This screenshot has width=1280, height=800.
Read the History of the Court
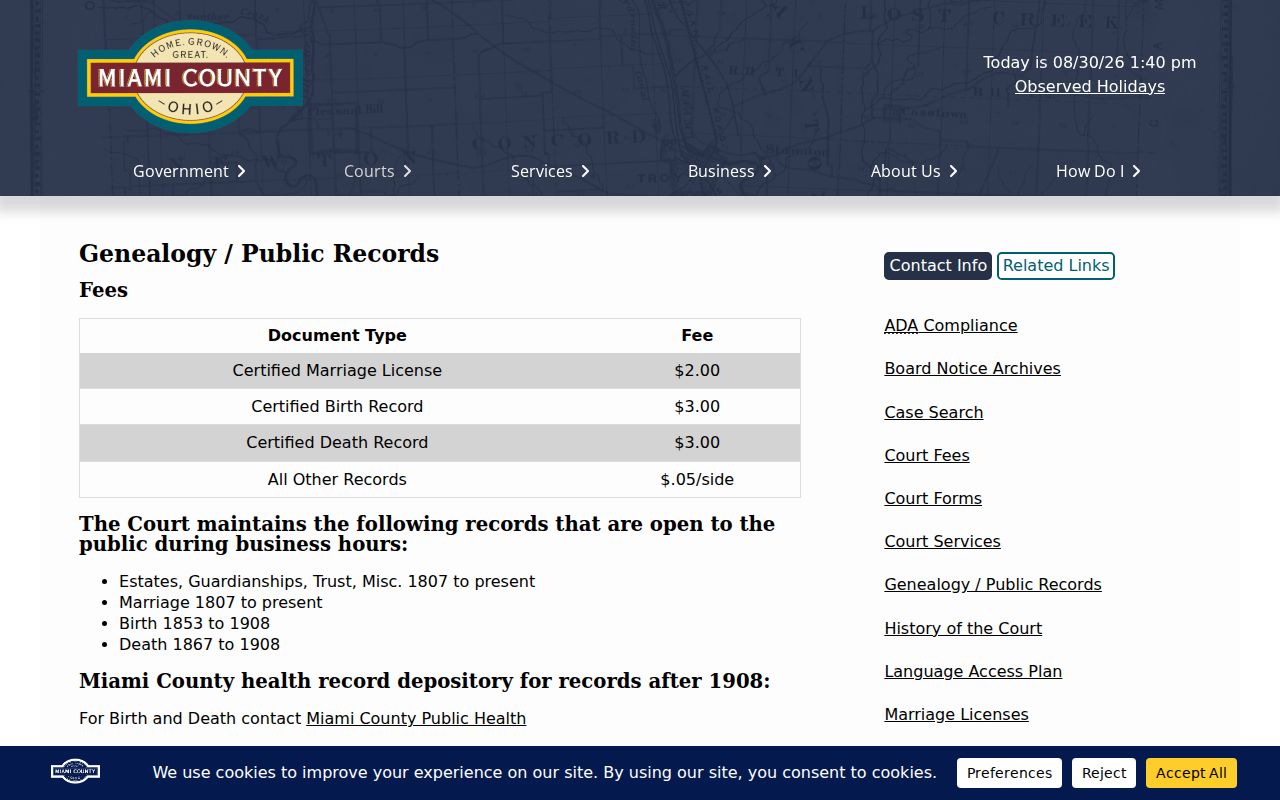(963, 628)
